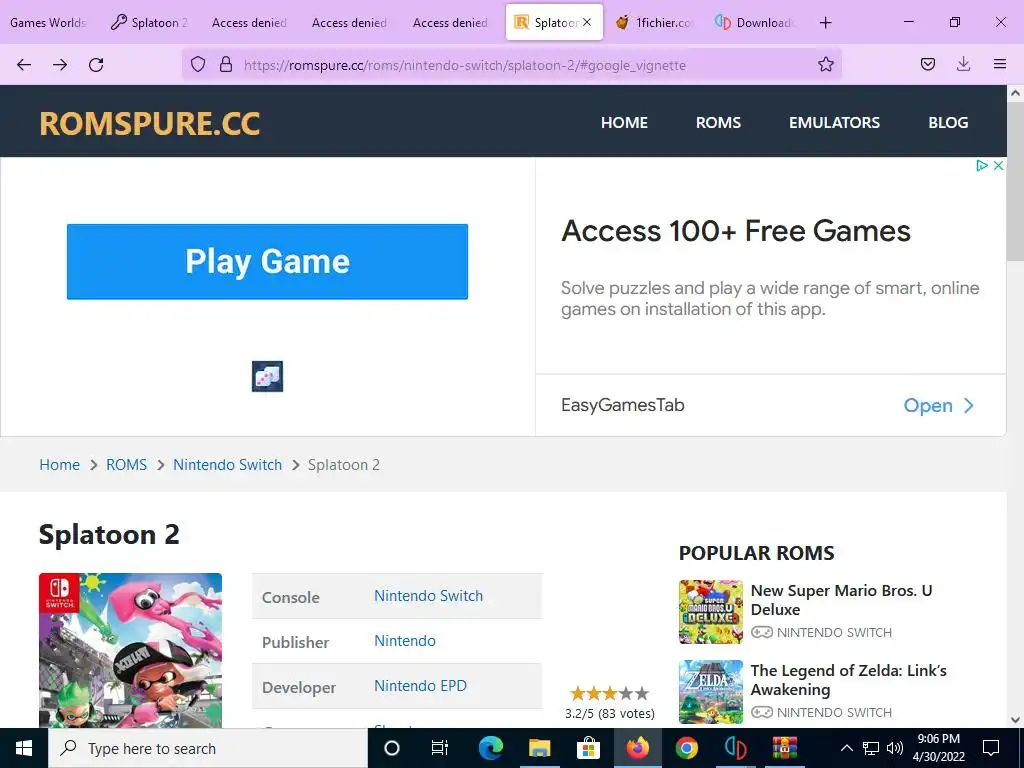Switch to 1fichier.com tab
1024x768 pixels.
pyautogui.click(x=653, y=23)
